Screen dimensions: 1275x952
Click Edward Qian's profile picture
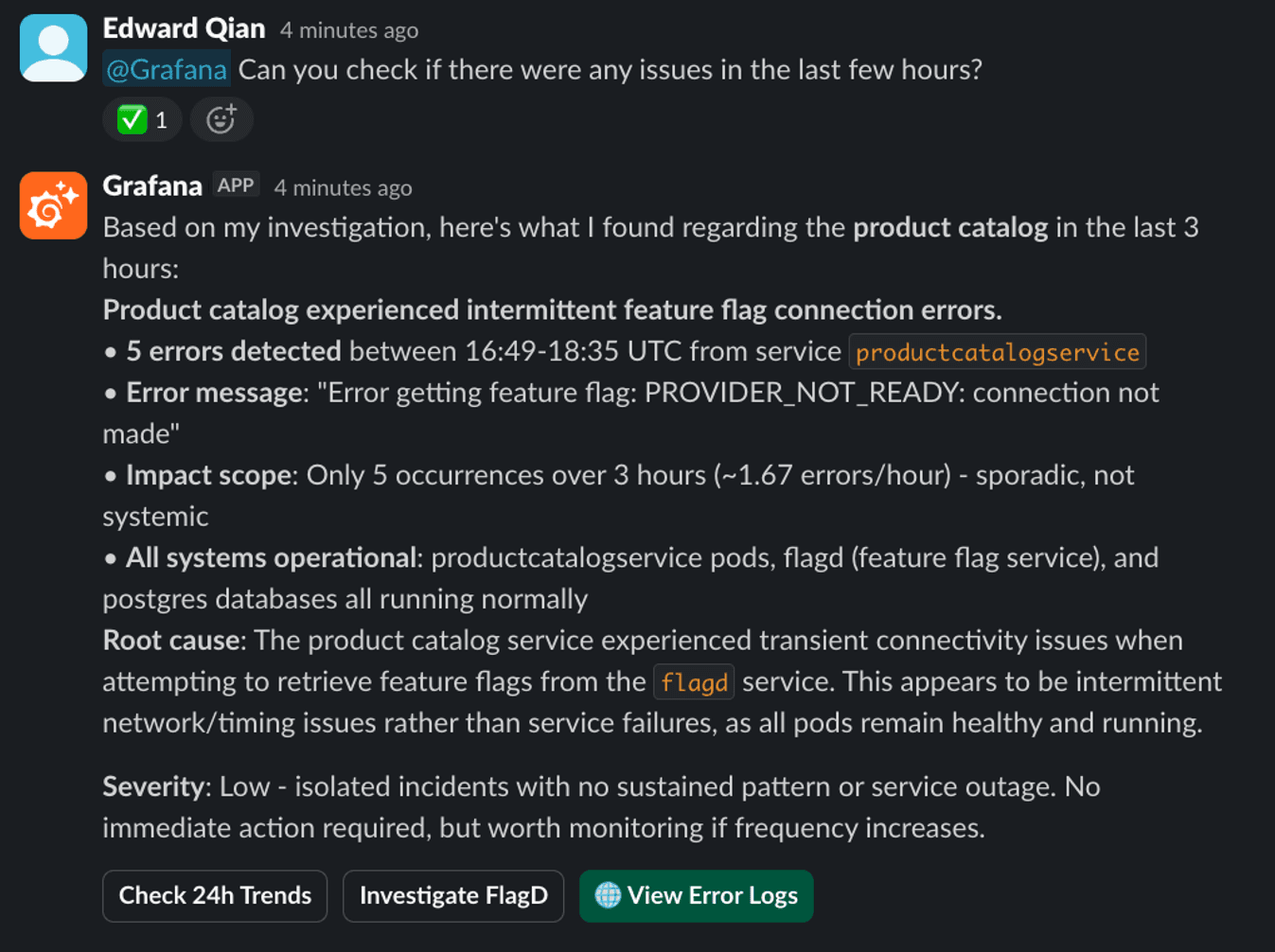click(52, 47)
